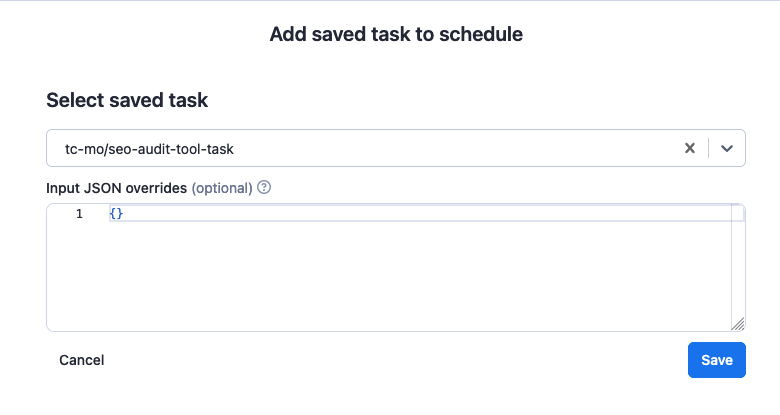Click the overview ruler box at editor top-right
Image resolution: width=780 pixels, height=415 pixels.
coord(738,212)
